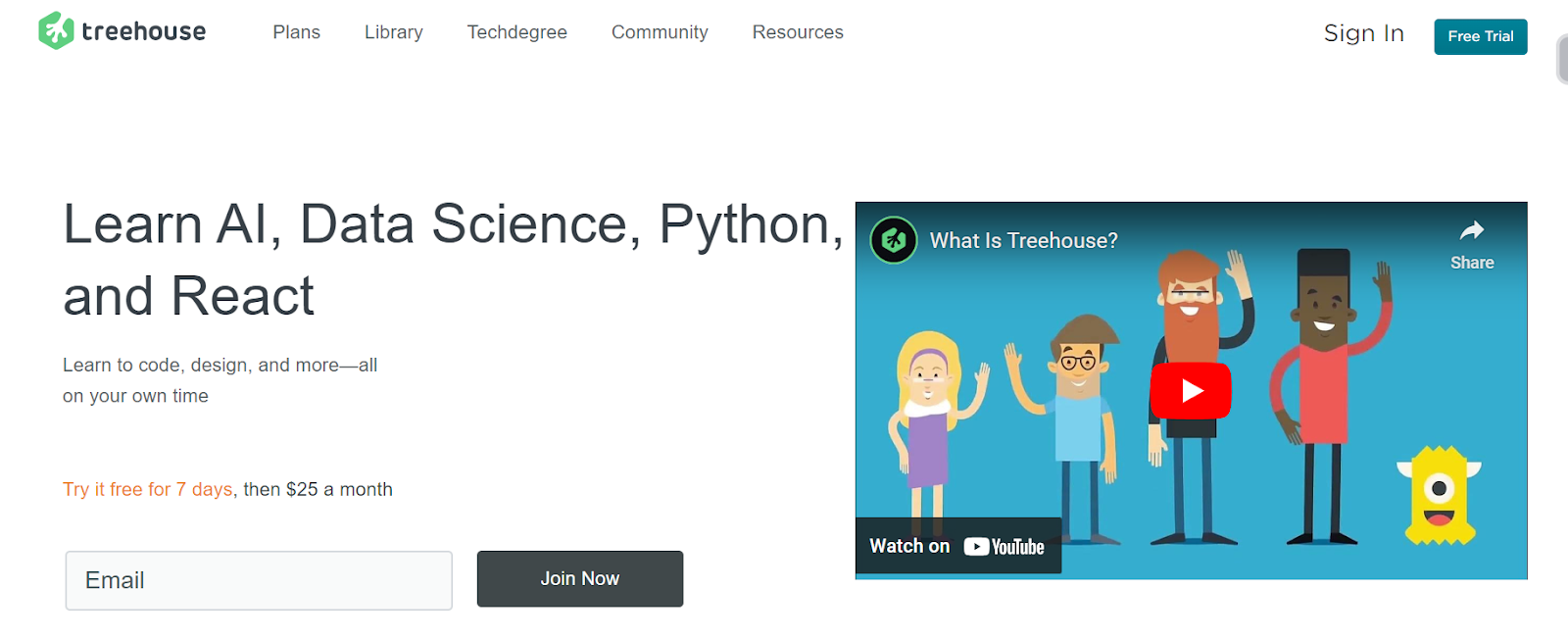The image size is (1568, 639).
Task: Open the Resources menu item
Action: [x=798, y=32]
